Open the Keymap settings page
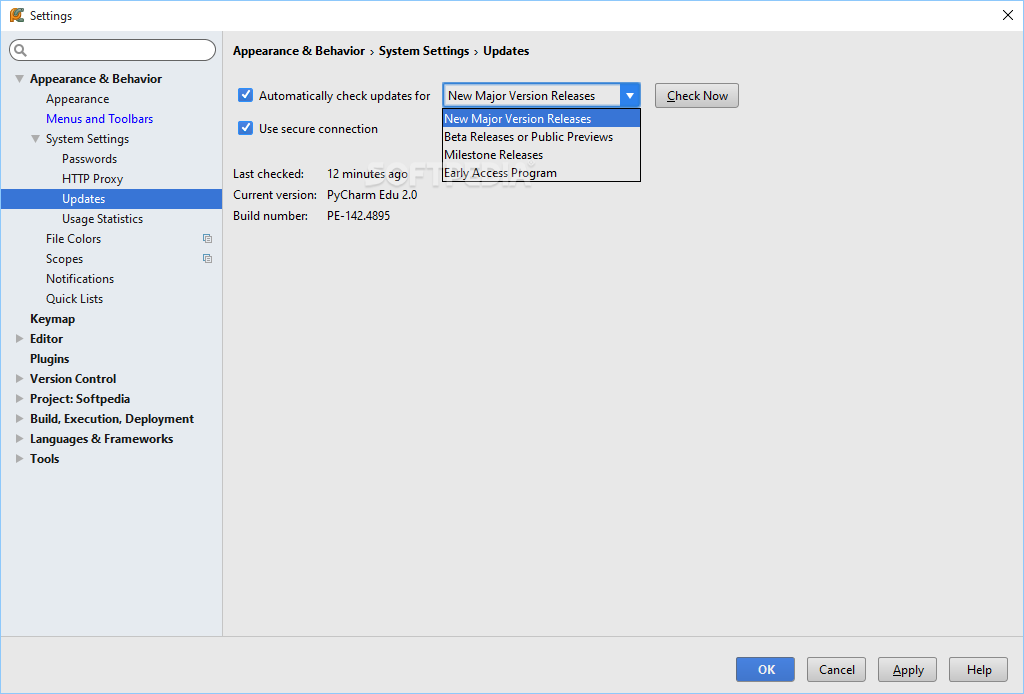 (52, 319)
